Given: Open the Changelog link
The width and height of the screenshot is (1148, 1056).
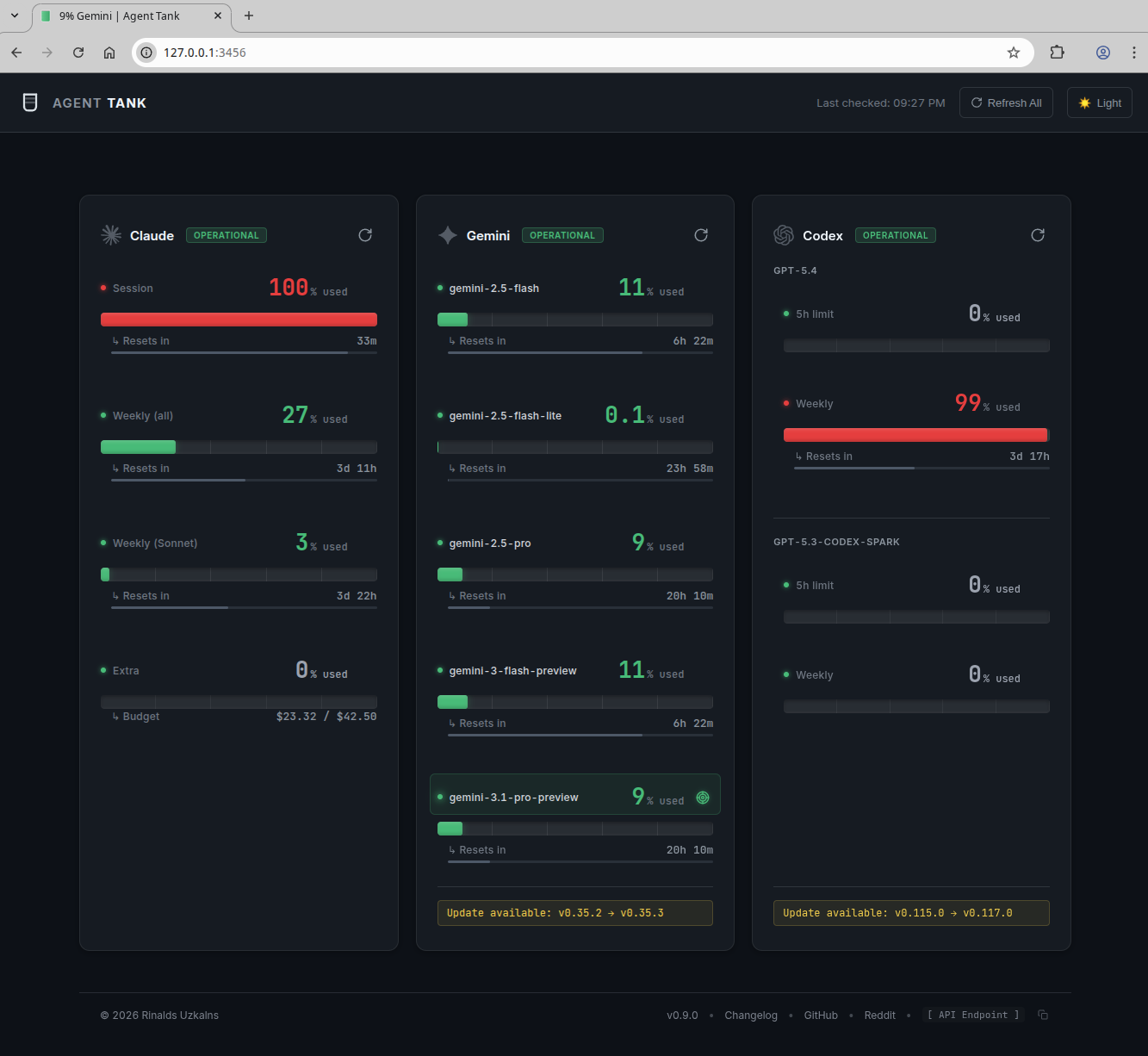Looking at the screenshot, I should point(750,1015).
